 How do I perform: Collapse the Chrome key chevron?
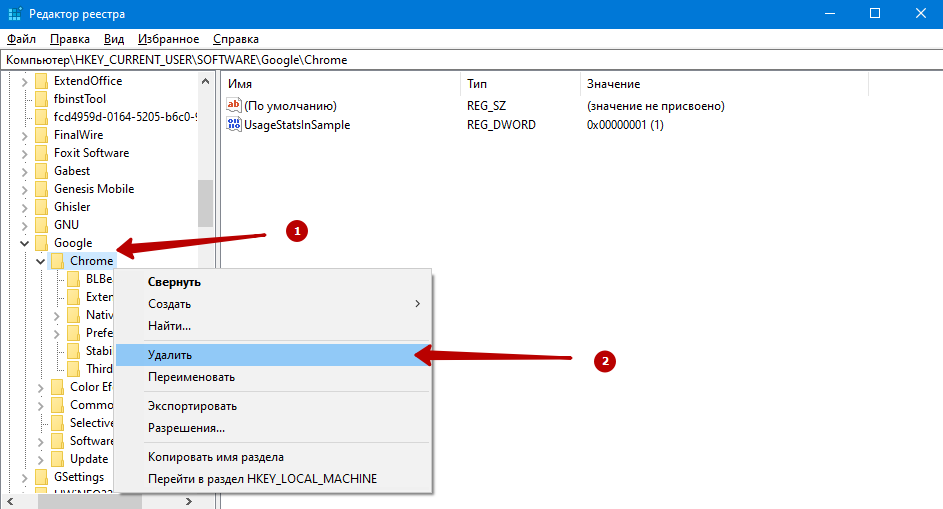pos(40,261)
